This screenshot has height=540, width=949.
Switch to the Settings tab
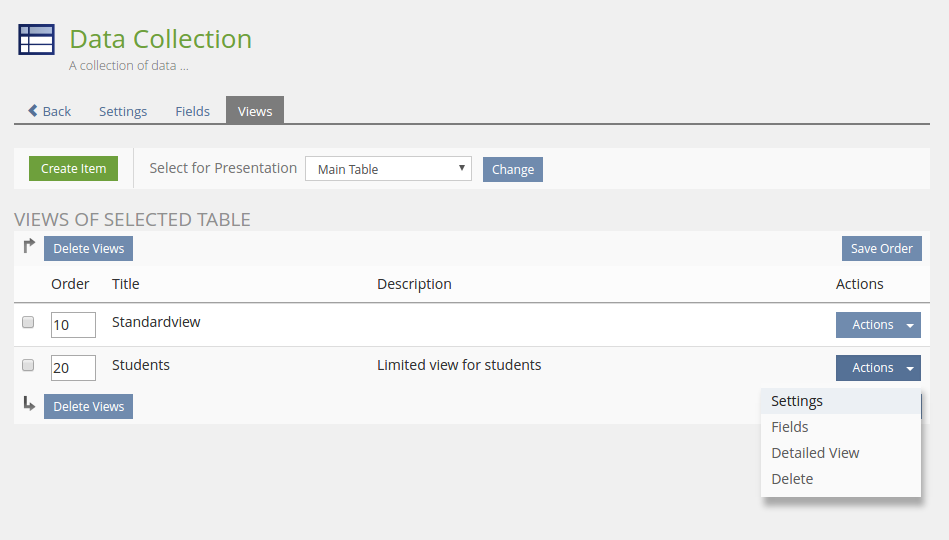(x=123, y=111)
